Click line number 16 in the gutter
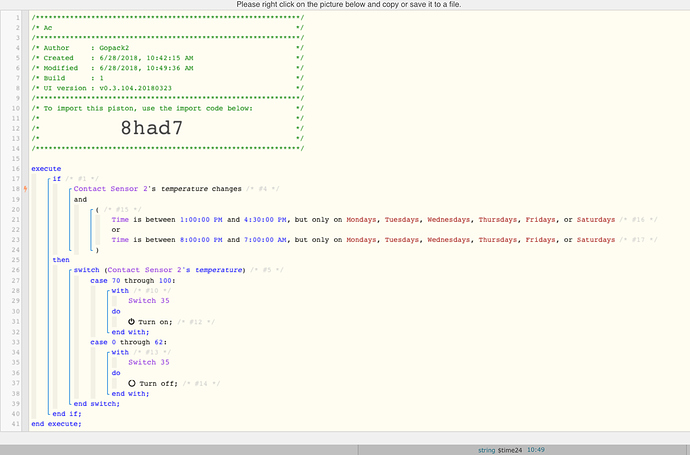This screenshot has height=455, width=690. (16, 169)
